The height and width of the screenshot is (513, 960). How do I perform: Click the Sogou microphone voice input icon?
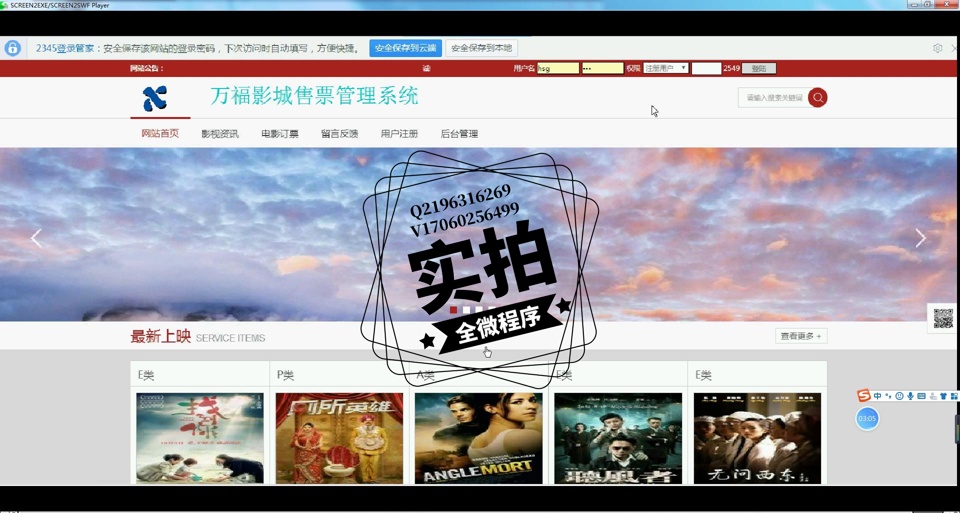point(910,396)
